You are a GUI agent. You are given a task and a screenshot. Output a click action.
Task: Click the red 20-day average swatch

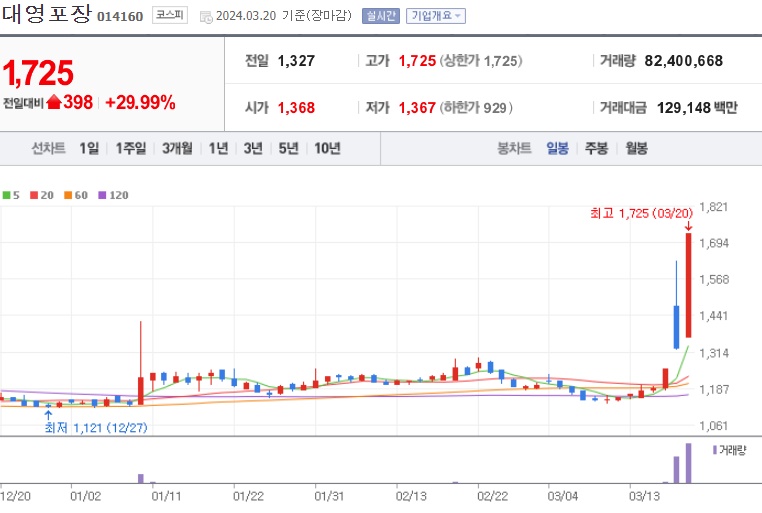point(34,195)
